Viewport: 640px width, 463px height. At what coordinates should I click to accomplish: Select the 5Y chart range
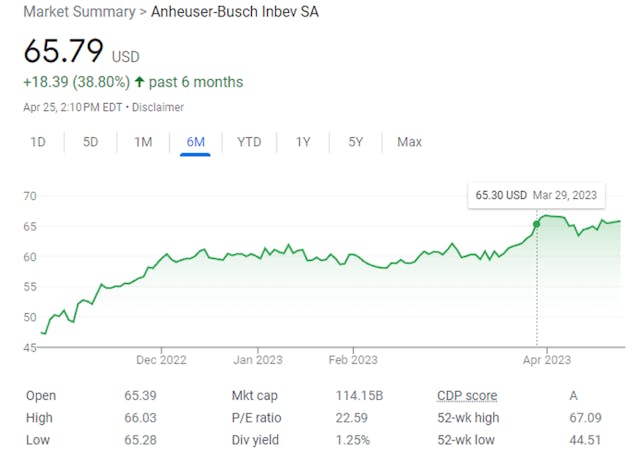click(356, 142)
